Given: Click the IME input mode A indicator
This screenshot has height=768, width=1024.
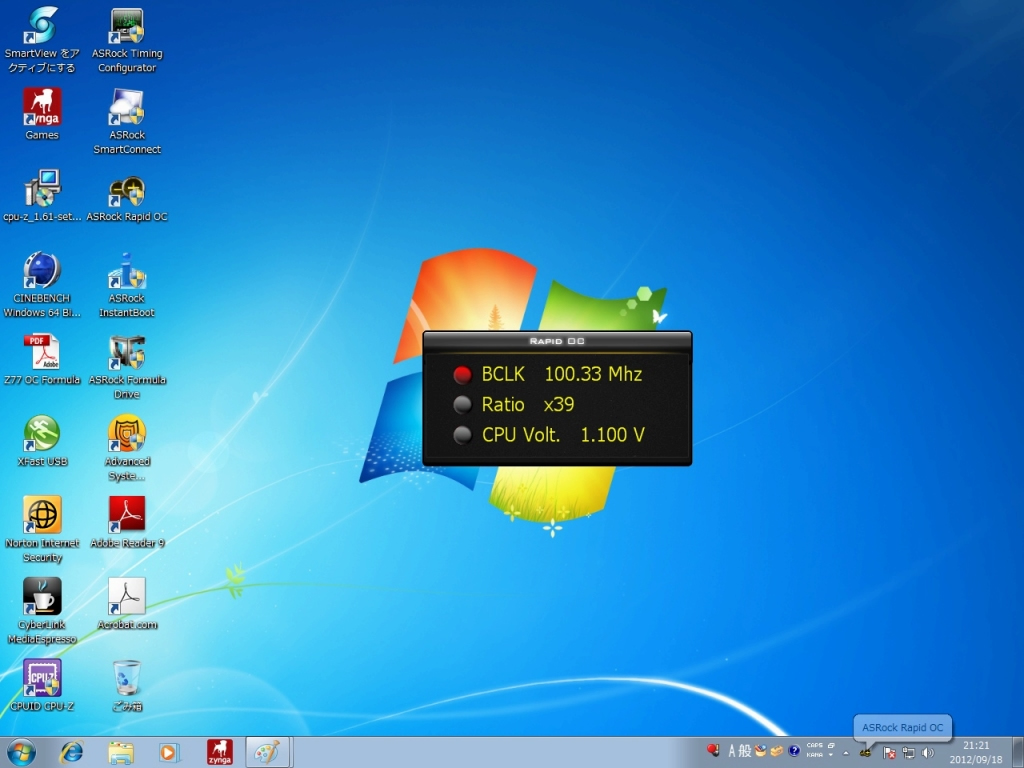Looking at the screenshot, I should [x=732, y=751].
